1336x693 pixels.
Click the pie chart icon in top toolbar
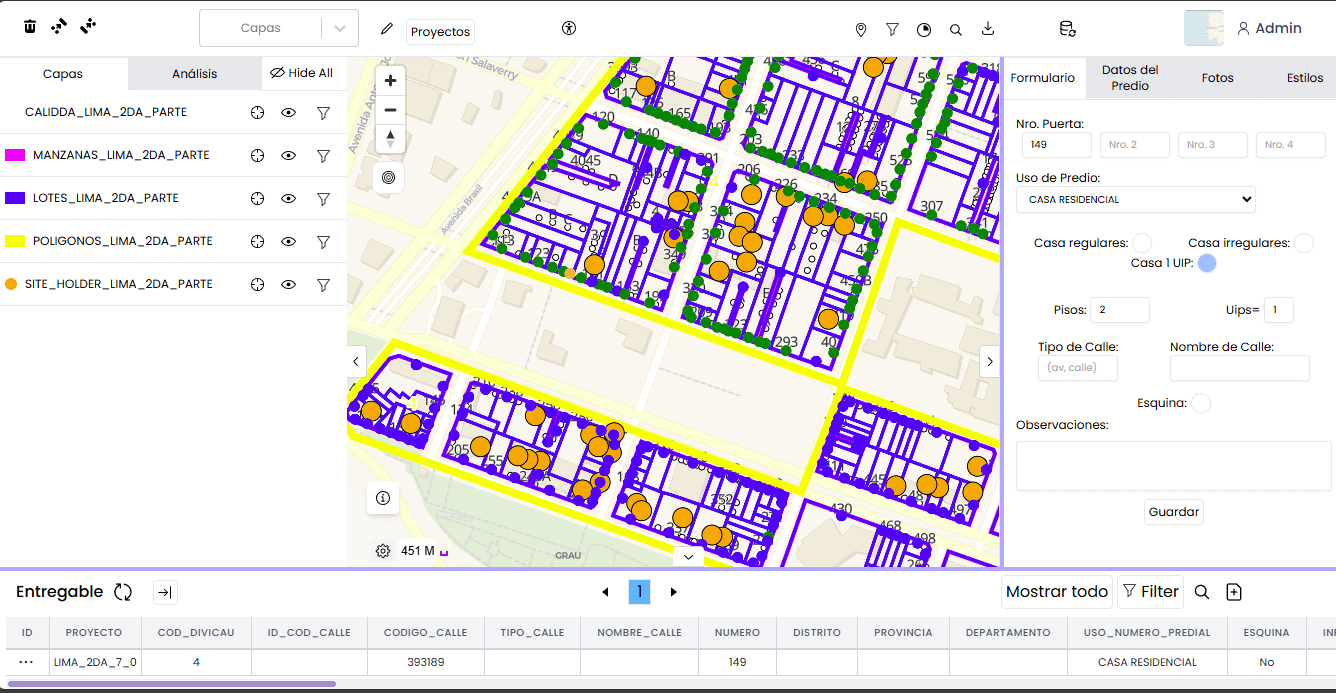924,30
